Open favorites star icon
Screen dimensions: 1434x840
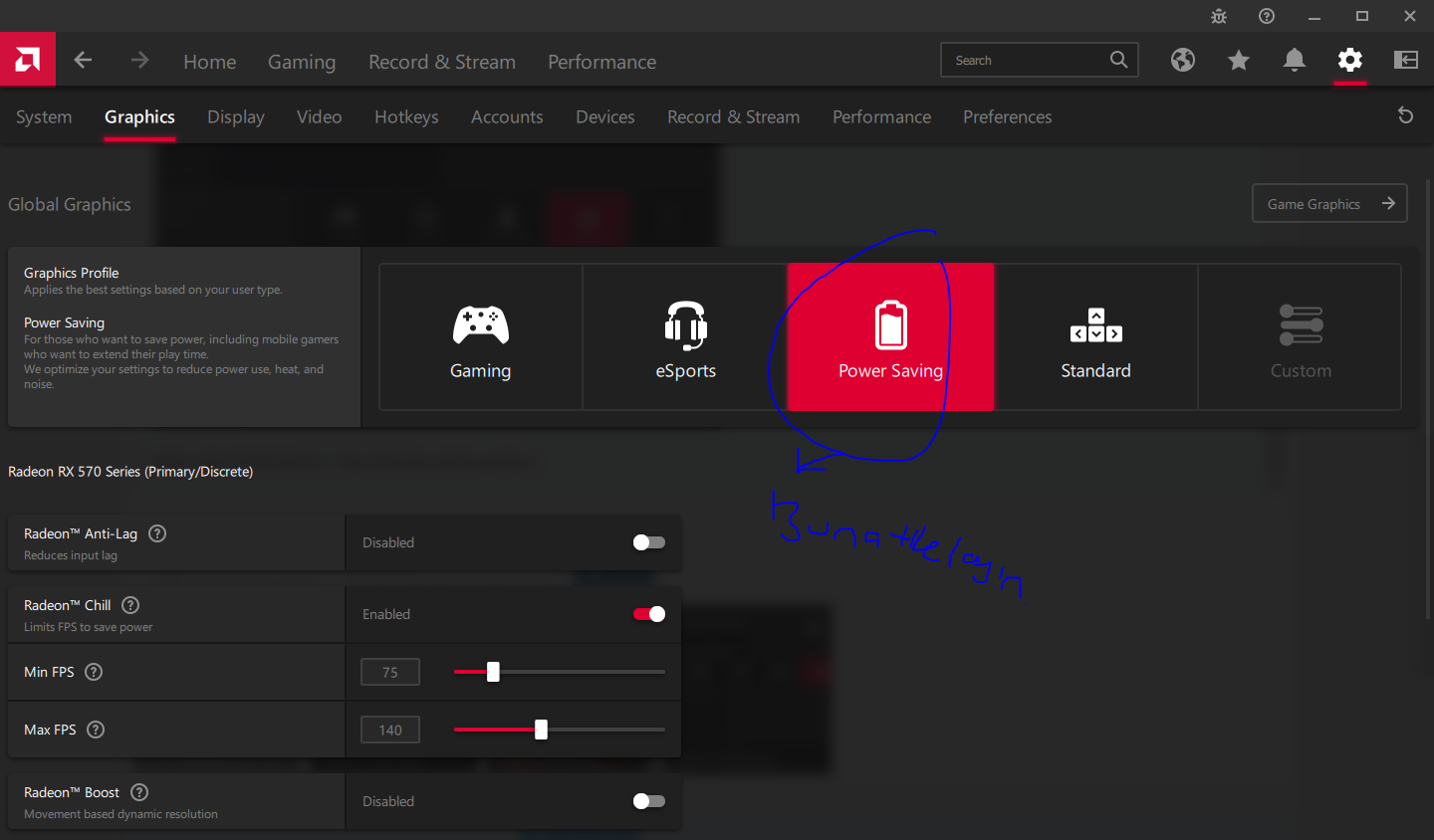point(1239,61)
